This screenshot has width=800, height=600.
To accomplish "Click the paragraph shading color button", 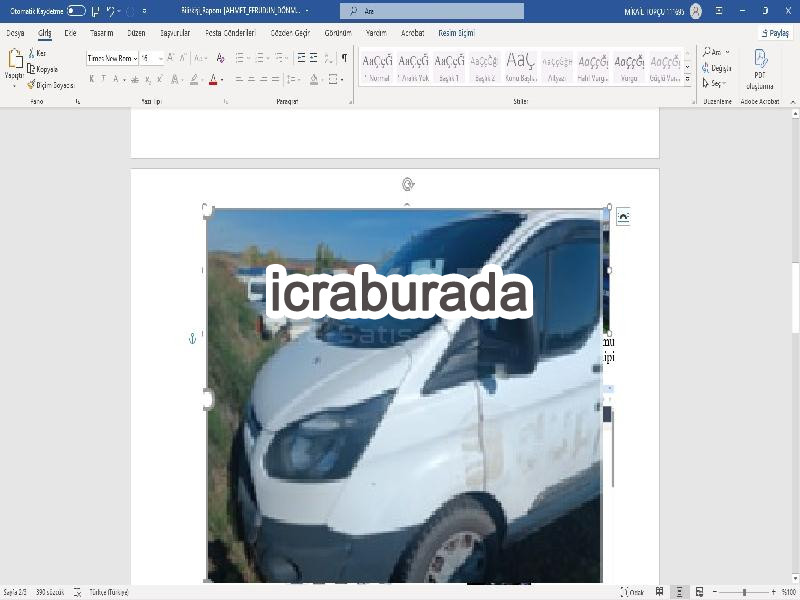I will point(314,79).
